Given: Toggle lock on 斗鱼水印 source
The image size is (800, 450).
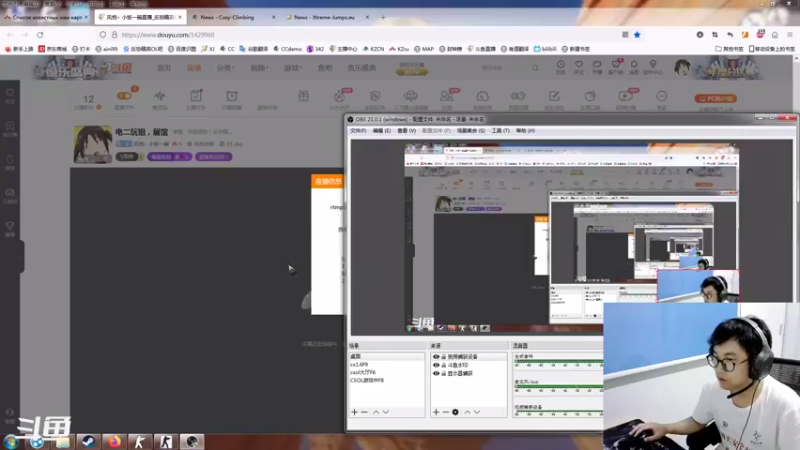Looking at the screenshot, I should (x=443, y=365).
